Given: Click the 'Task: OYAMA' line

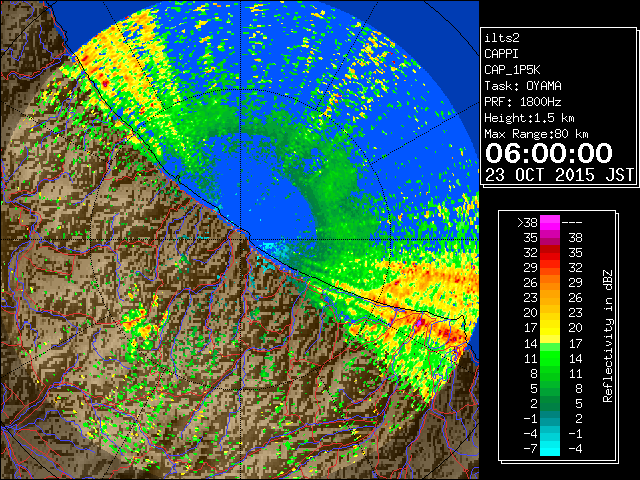Looking at the screenshot, I should click(522, 86).
